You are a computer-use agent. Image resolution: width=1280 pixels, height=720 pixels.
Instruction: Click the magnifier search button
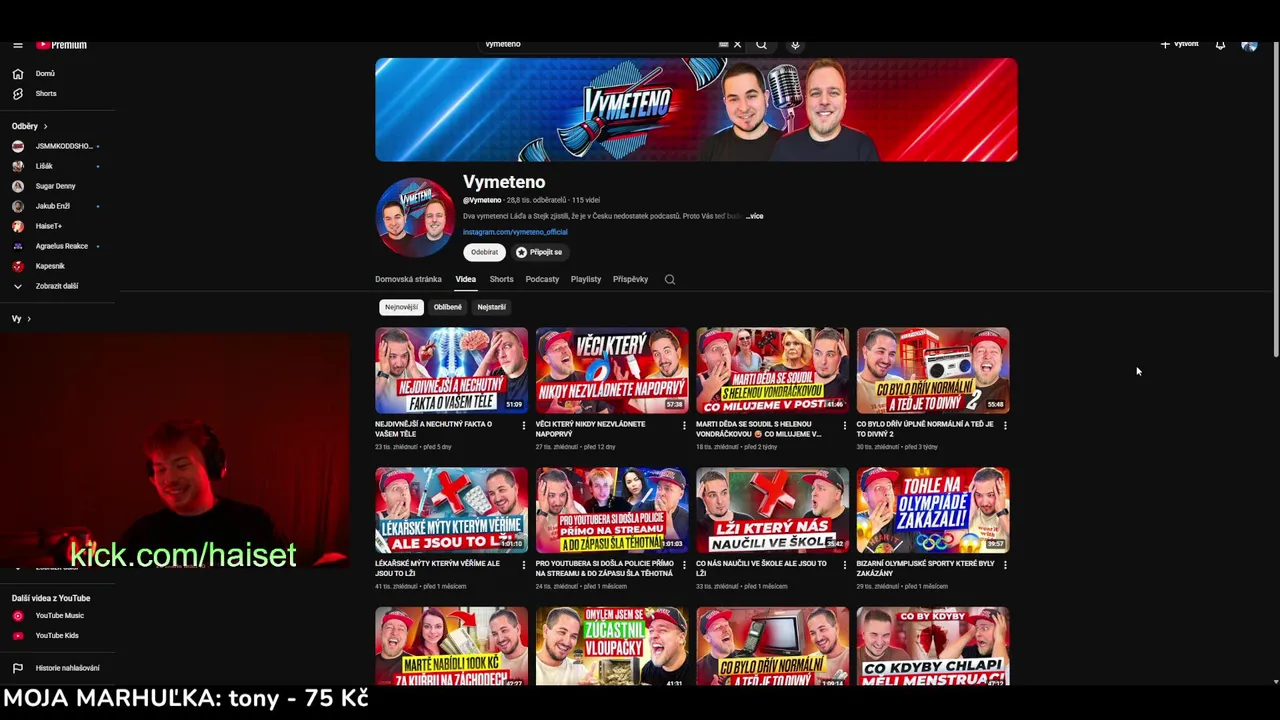tap(761, 44)
